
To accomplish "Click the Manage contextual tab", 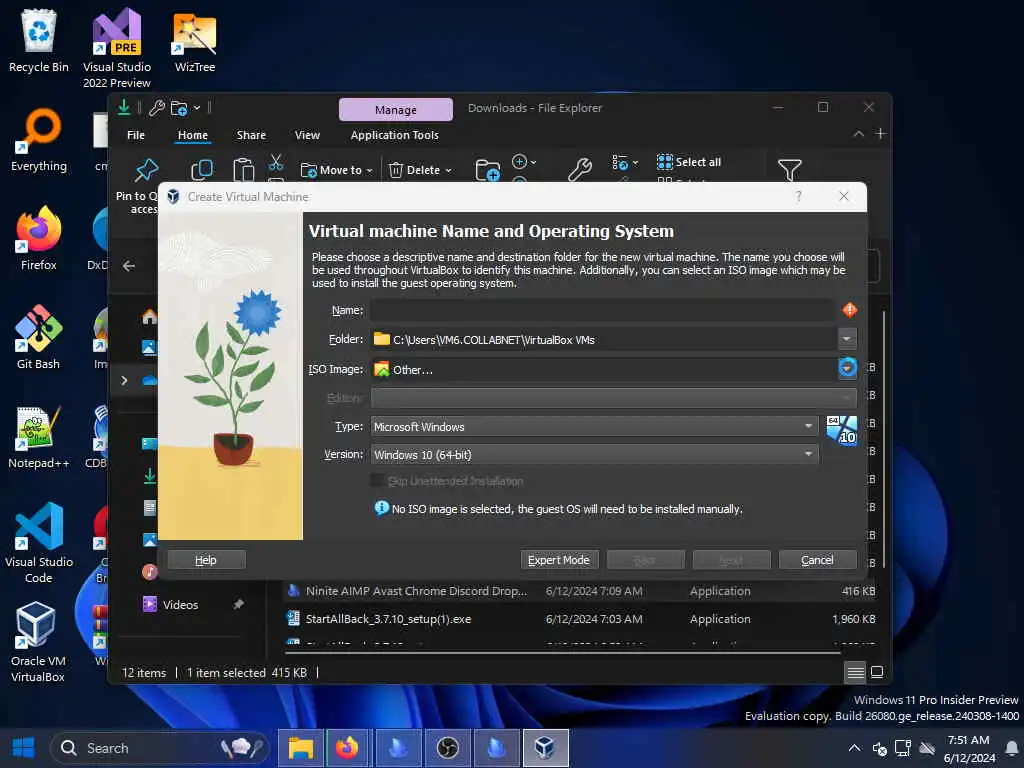I will pyautogui.click(x=396, y=110).
